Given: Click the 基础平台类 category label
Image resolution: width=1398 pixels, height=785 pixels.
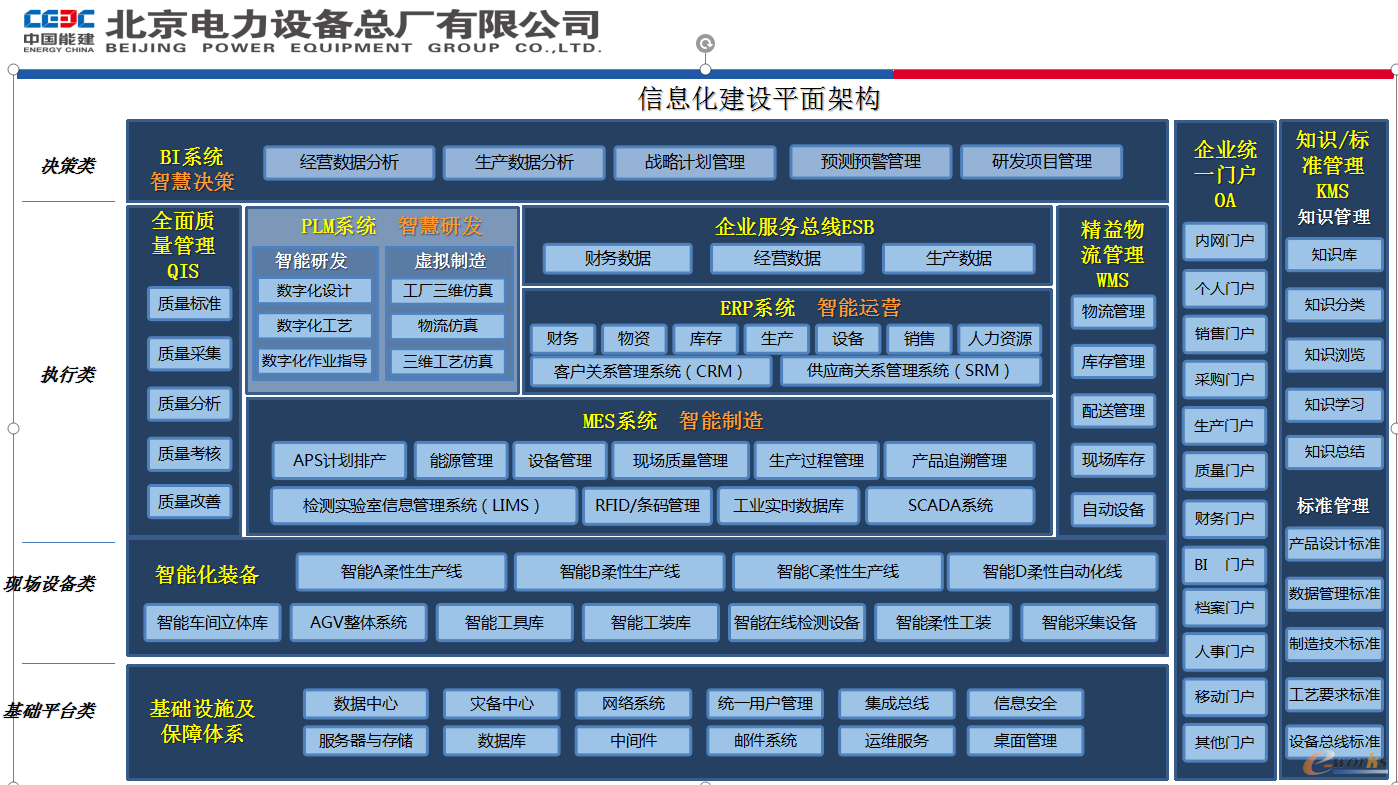Looking at the screenshot, I should pos(50,711).
